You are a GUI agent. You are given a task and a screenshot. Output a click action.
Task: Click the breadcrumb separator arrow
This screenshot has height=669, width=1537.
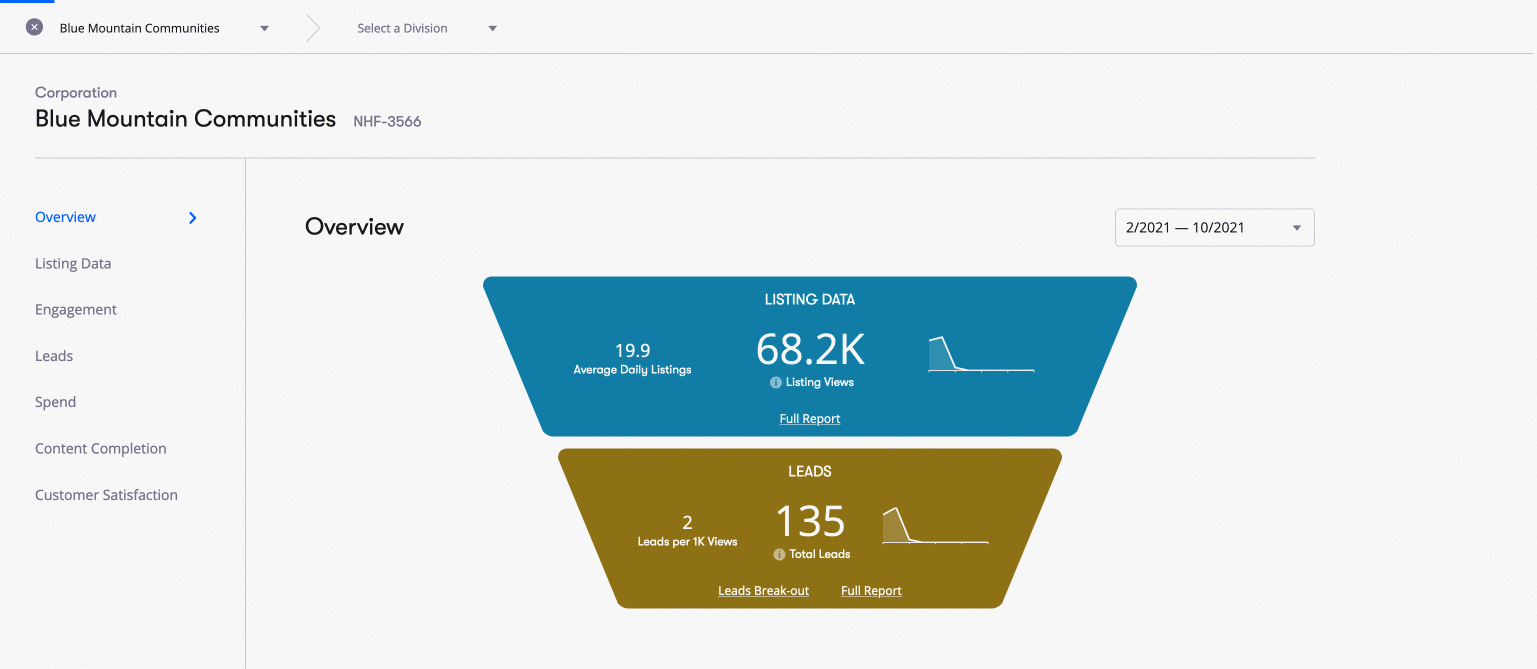313,28
